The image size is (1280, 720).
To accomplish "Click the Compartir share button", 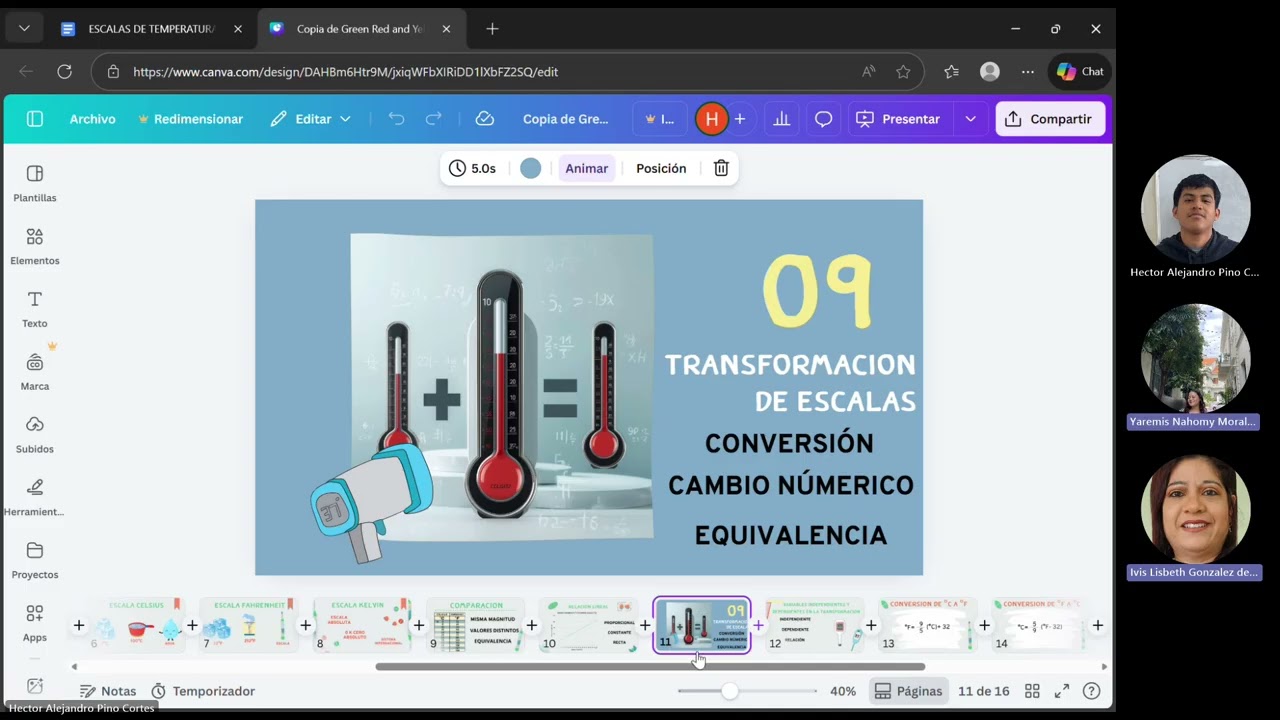I will pyautogui.click(x=1050, y=119).
